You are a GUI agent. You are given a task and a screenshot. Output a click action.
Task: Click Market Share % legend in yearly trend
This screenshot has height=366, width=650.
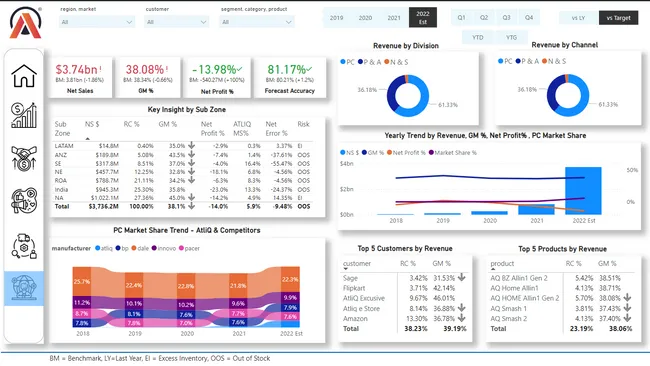[452, 153]
